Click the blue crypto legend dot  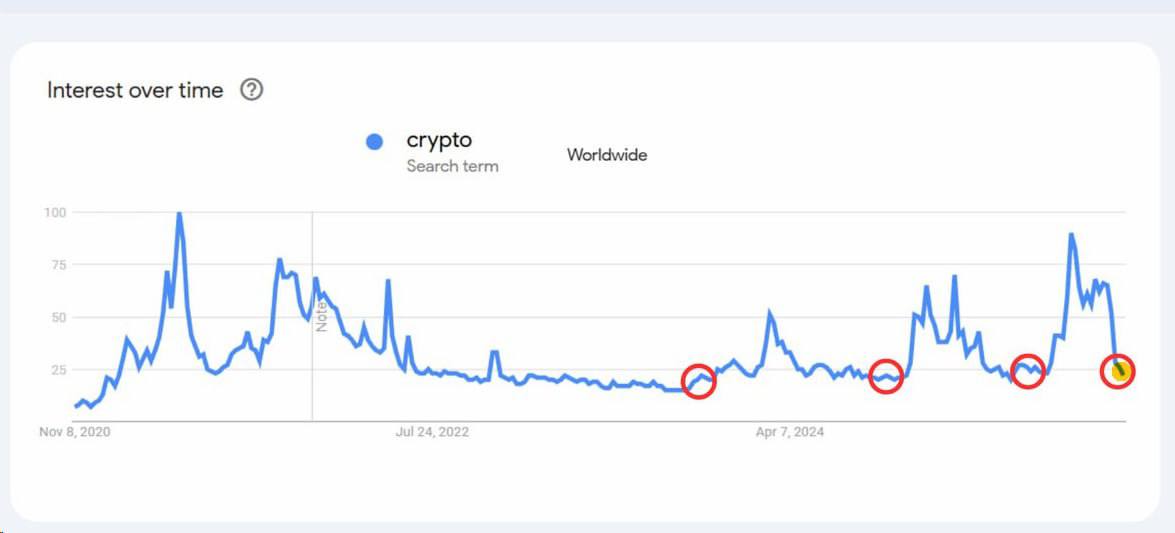pos(374,142)
